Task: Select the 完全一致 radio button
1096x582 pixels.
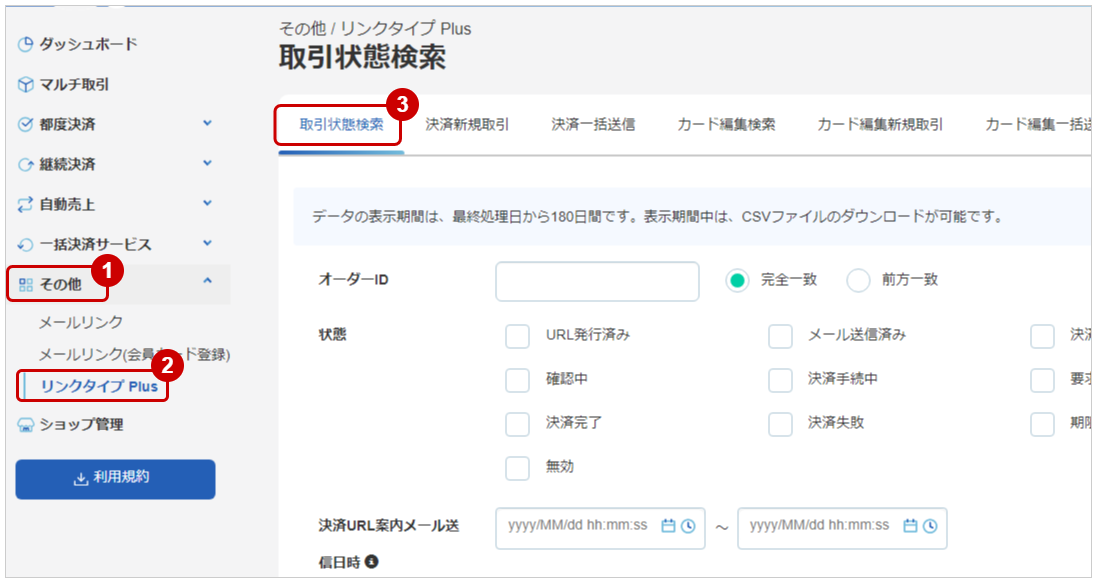Action: [737, 281]
